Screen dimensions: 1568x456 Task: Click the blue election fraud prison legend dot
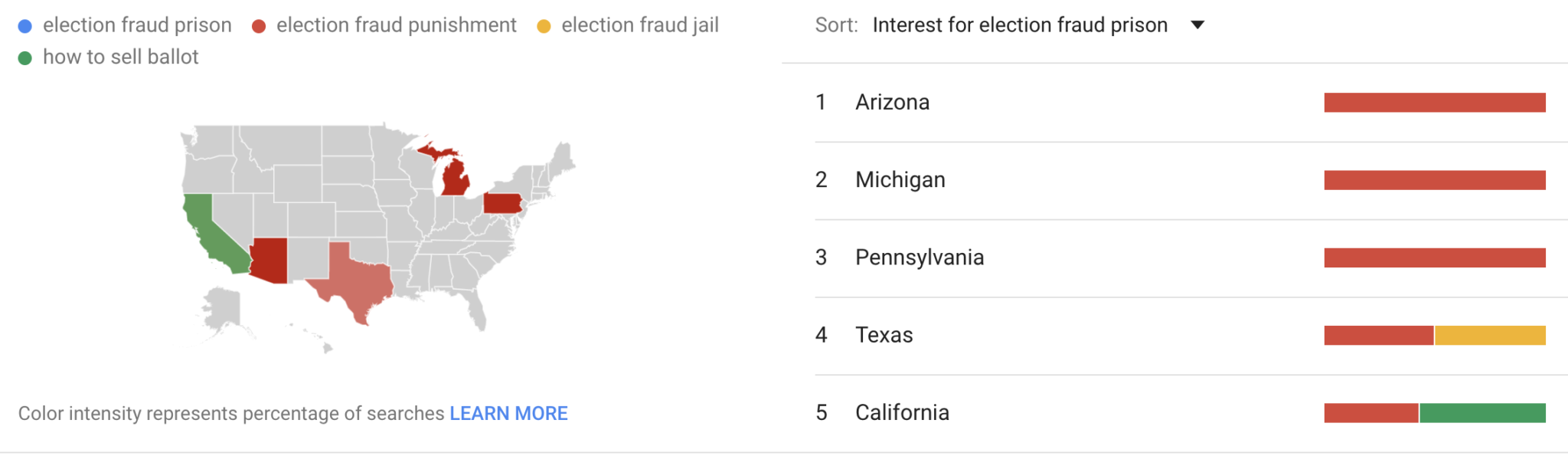[x=25, y=26]
